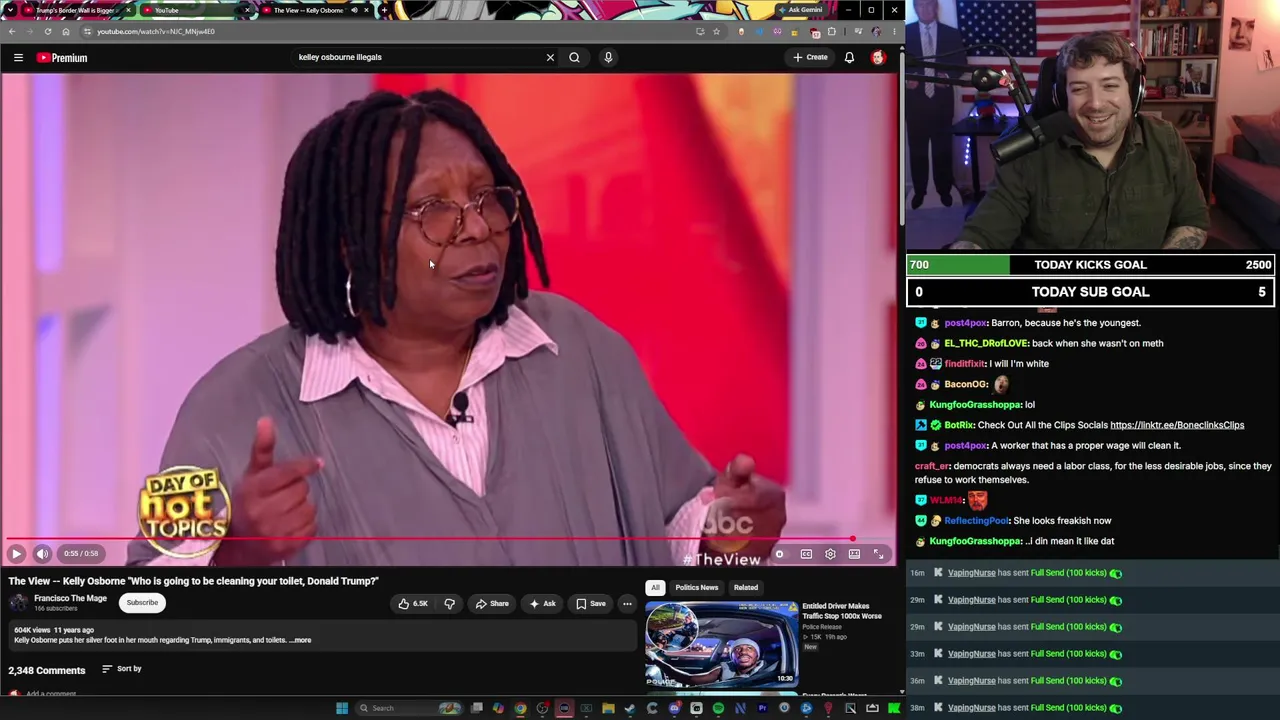
Task: Close the 'Trump's Border Wall' browser tab
Action: tap(128, 10)
